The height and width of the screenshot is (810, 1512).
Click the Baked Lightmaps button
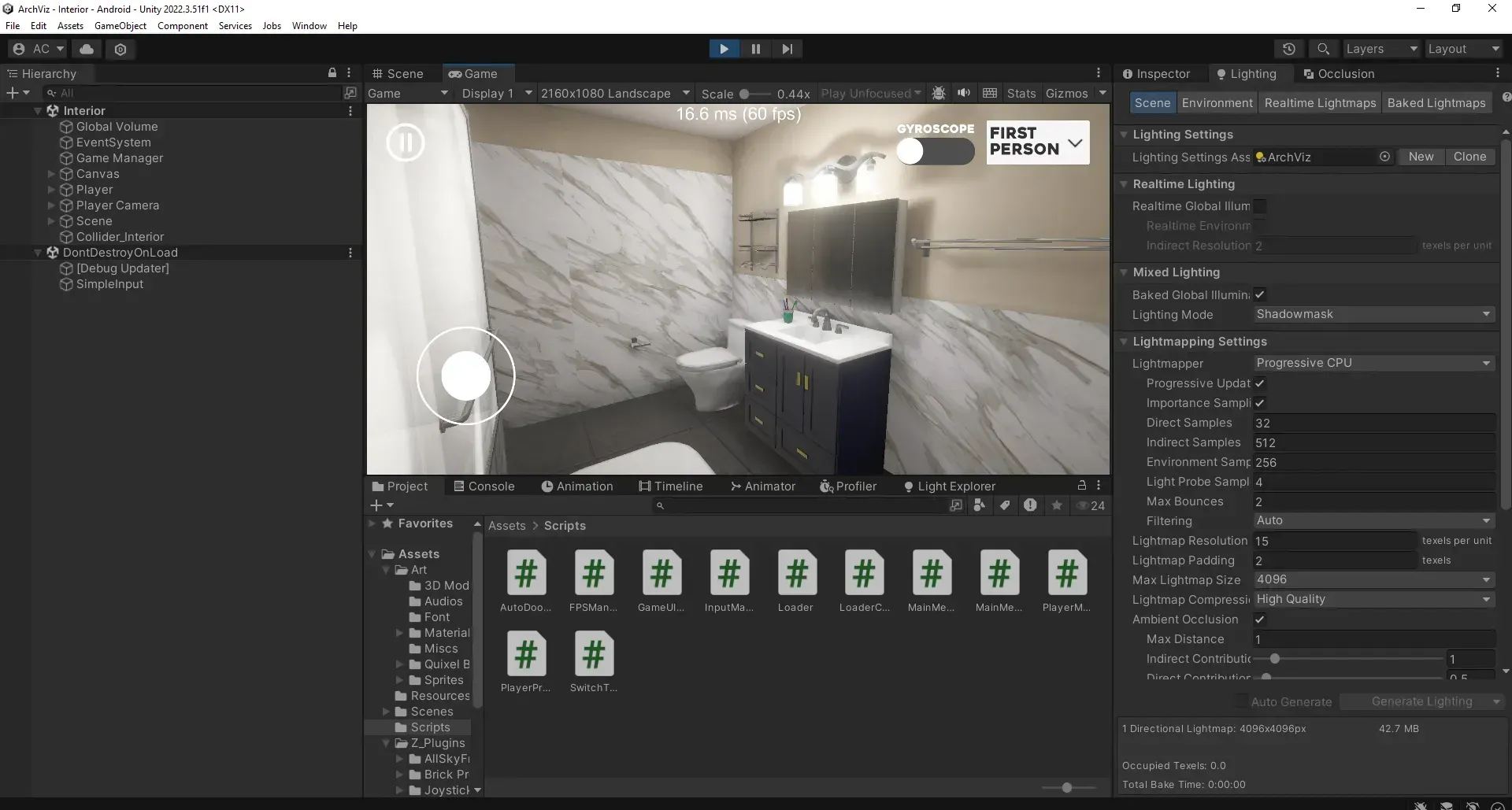pos(1436,103)
